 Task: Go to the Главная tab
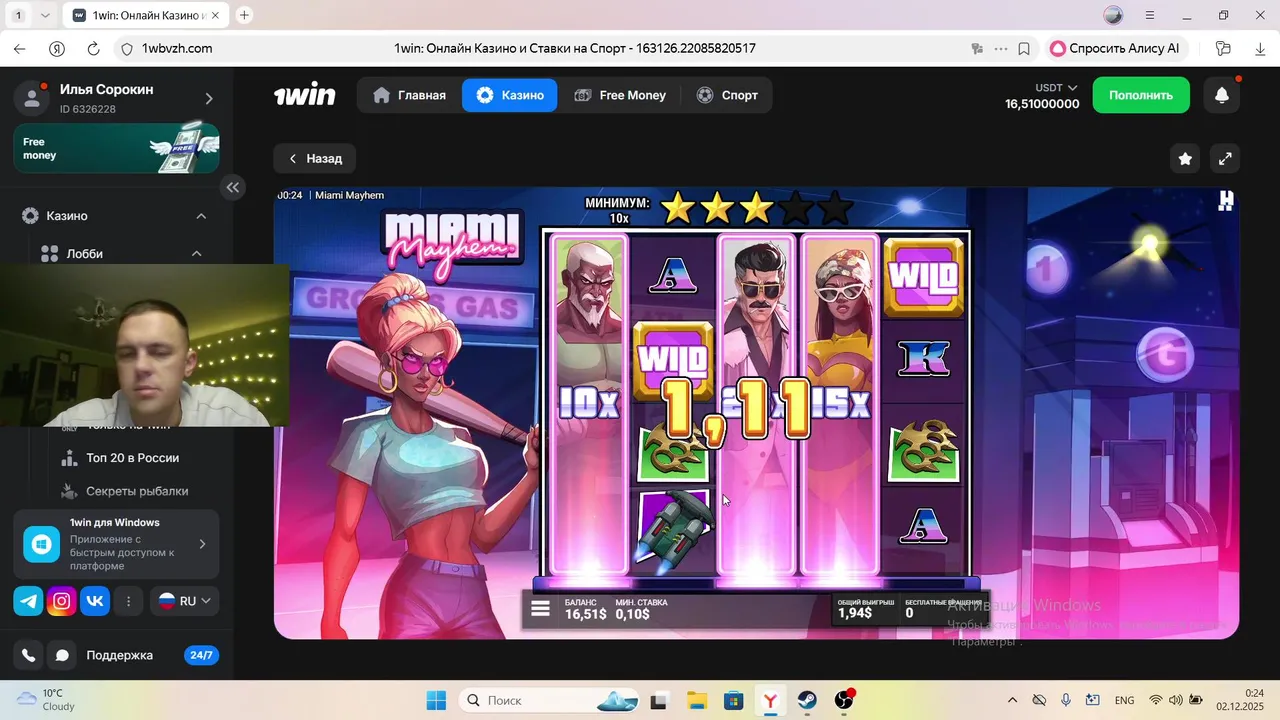(x=410, y=95)
